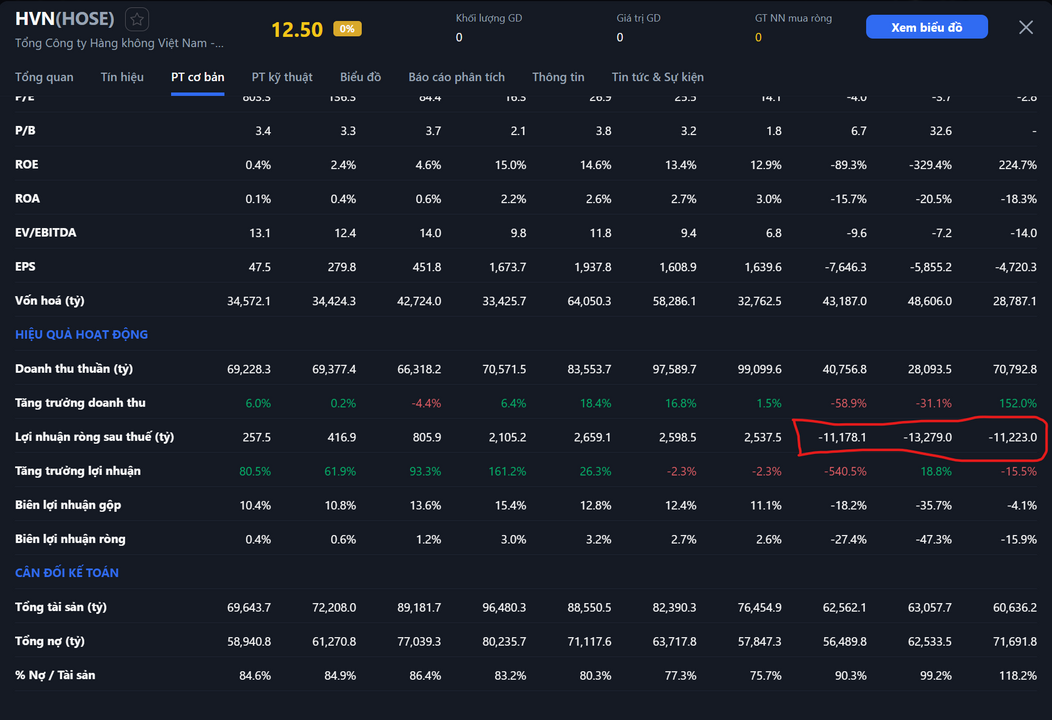
Task: Click the Lợi nhuận ròng sau thuế row label
Action: [94, 437]
